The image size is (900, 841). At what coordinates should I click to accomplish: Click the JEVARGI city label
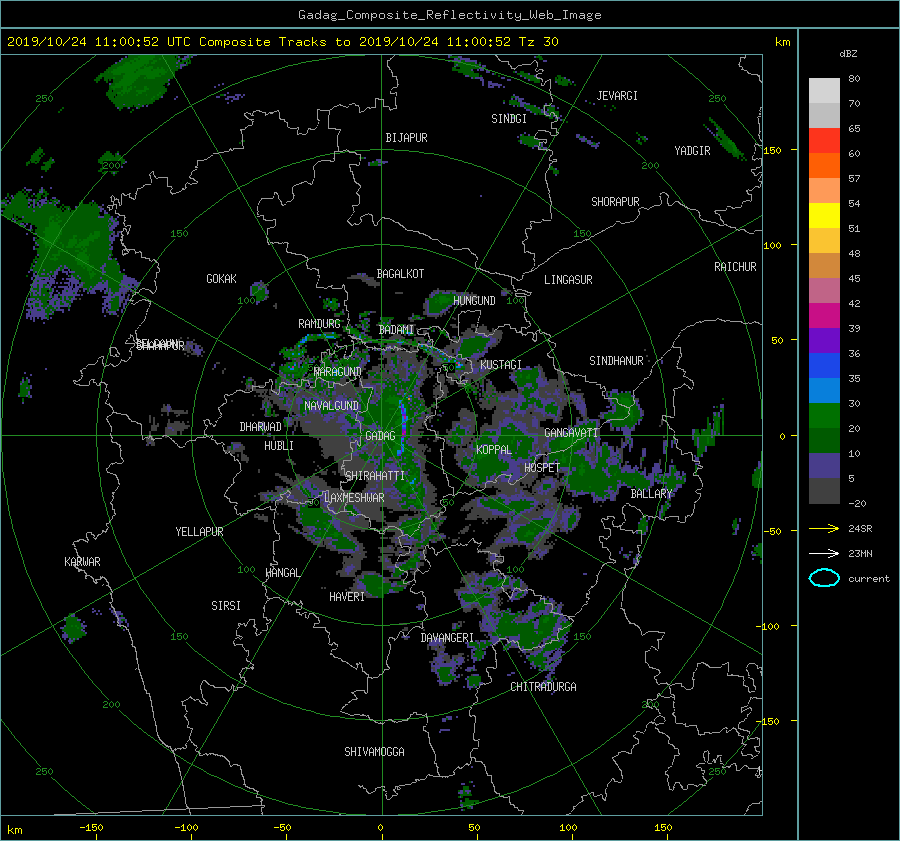pos(617,96)
